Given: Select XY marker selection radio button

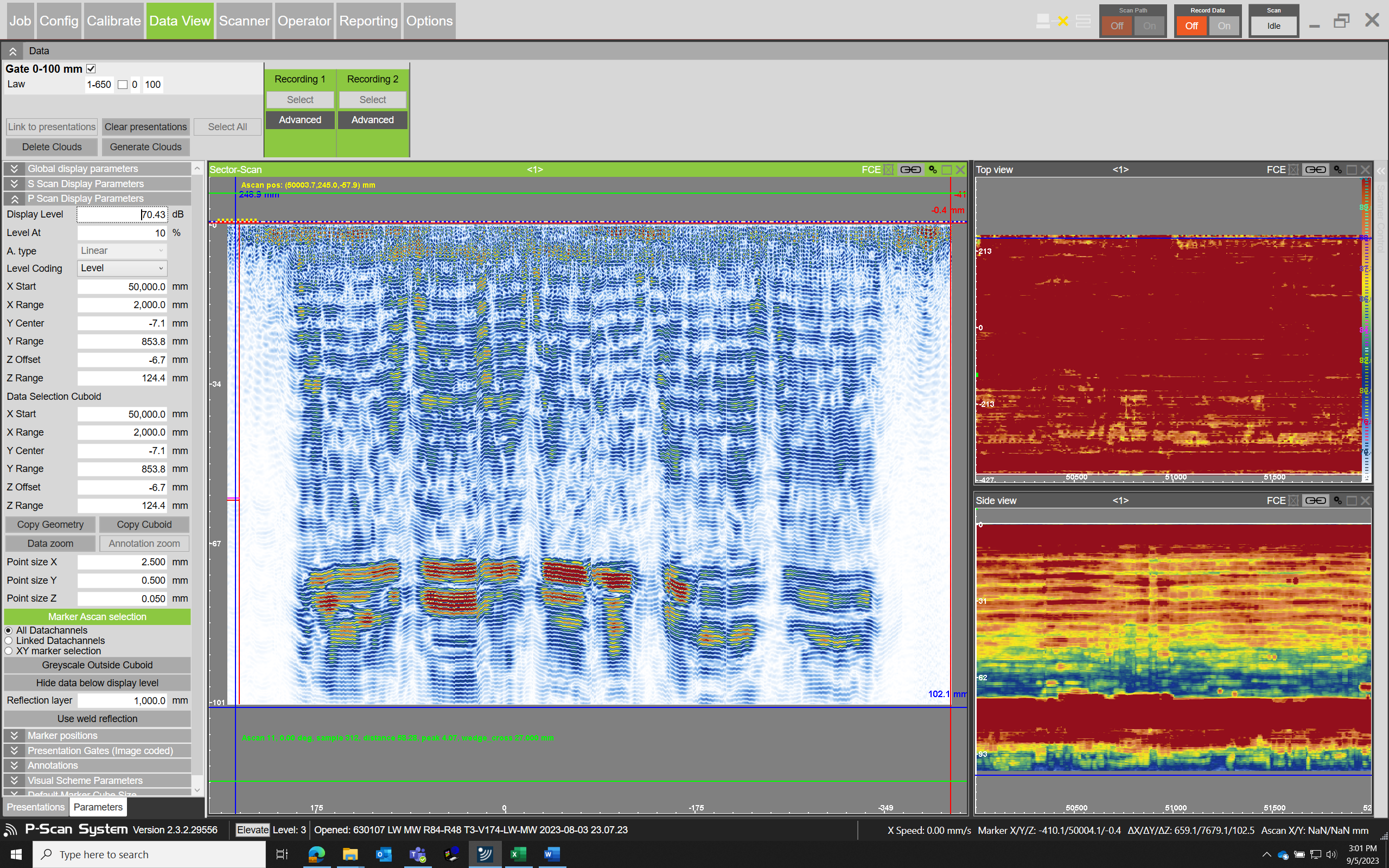Looking at the screenshot, I should point(9,651).
